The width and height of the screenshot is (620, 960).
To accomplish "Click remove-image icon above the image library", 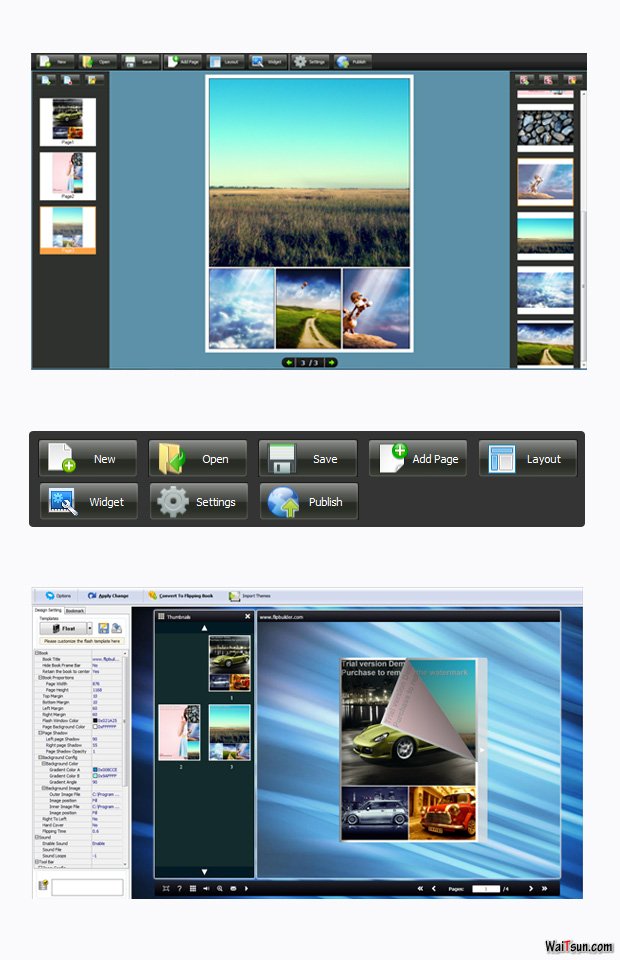I will tap(548, 80).
